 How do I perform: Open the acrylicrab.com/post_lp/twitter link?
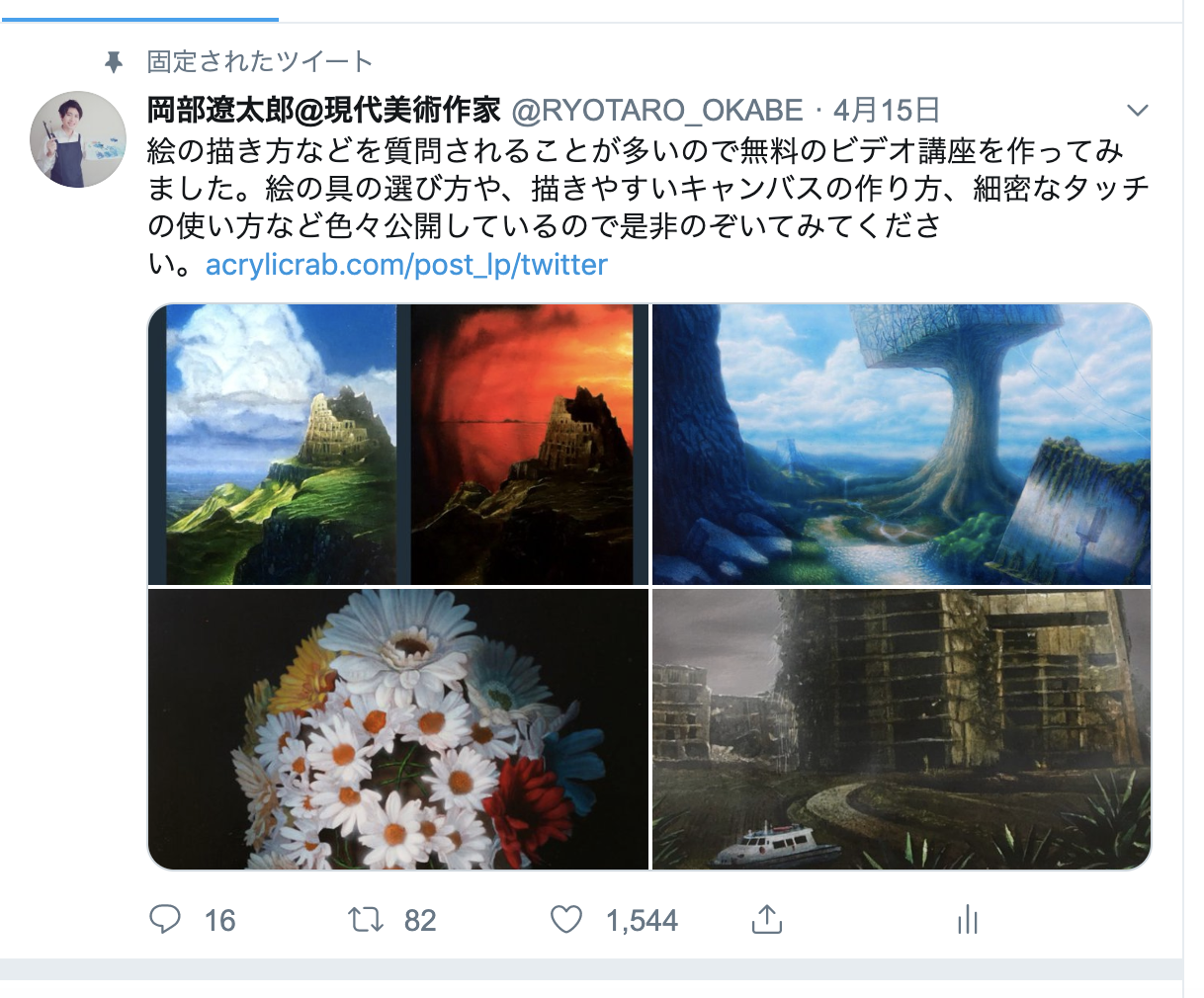click(x=406, y=265)
